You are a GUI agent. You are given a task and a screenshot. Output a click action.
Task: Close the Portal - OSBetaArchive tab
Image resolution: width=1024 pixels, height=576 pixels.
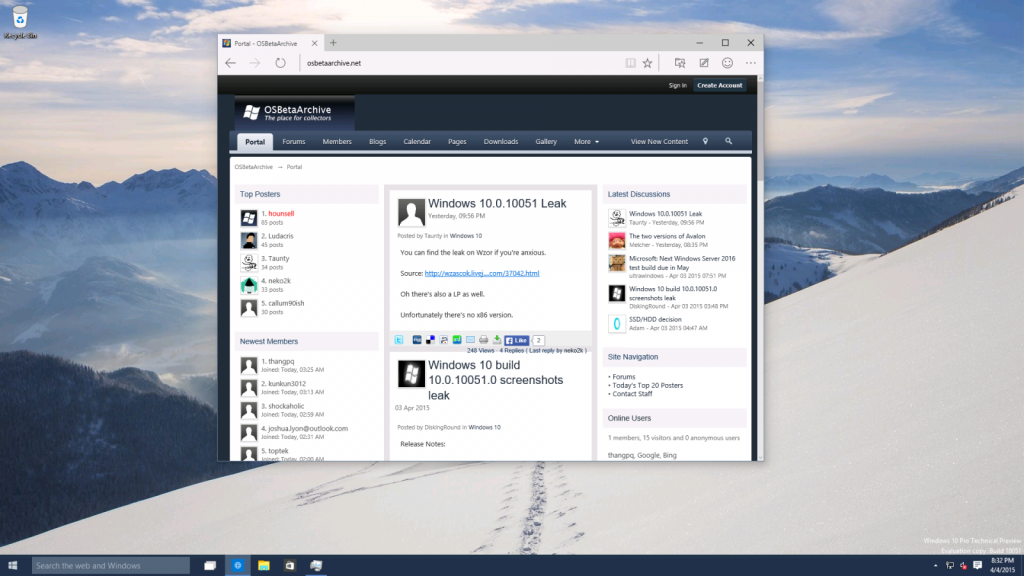click(x=314, y=43)
